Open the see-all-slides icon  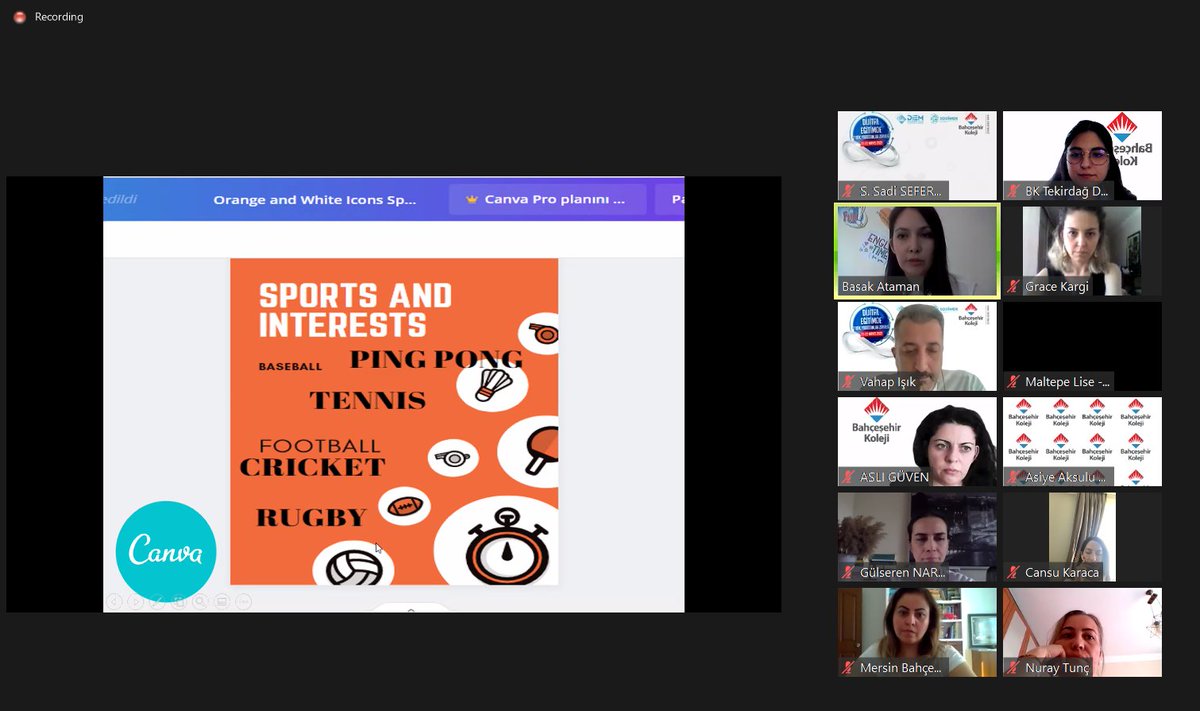click(179, 602)
